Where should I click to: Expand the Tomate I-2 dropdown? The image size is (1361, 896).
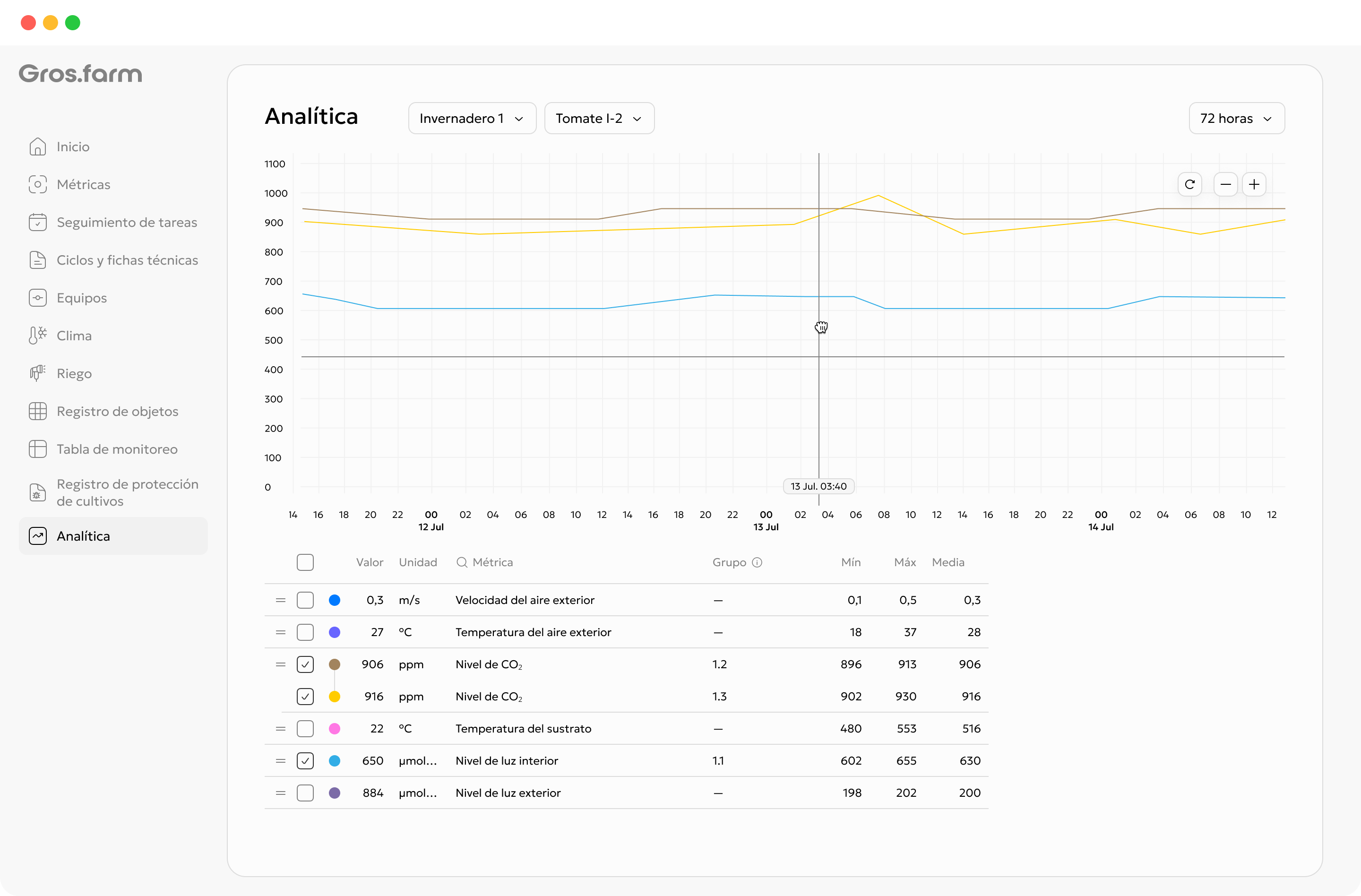599,118
